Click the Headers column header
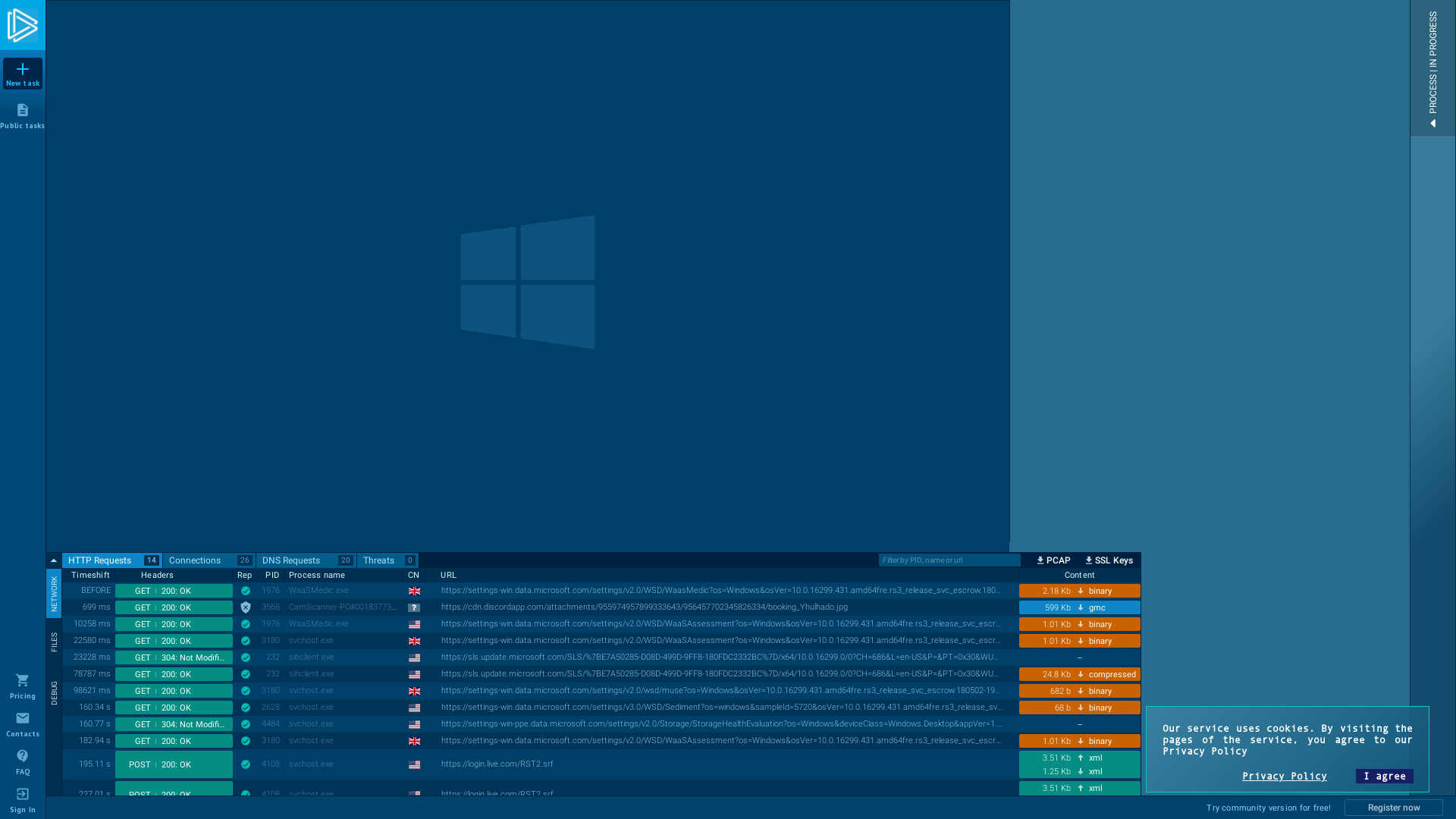This screenshot has width=1456, height=819. [157, 576]
